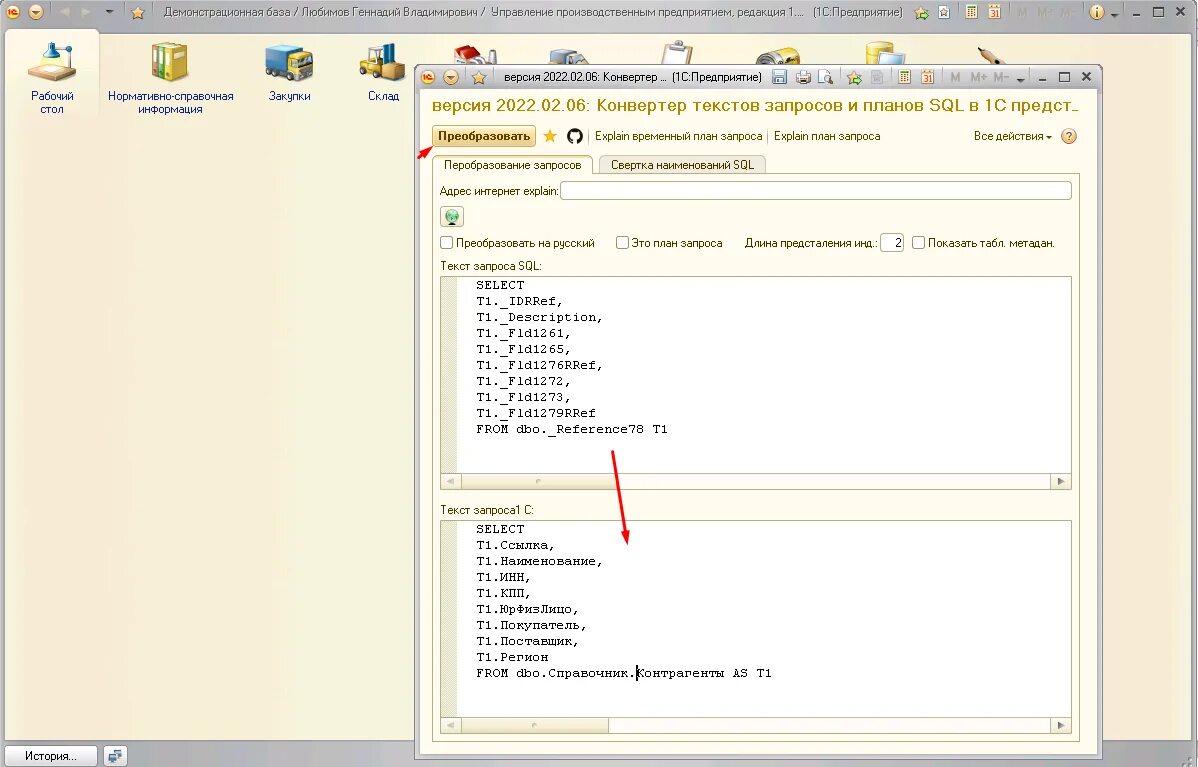Focus the Адрес интернет explain field
Screen dimensions: 1198x767
pos(815,191)
